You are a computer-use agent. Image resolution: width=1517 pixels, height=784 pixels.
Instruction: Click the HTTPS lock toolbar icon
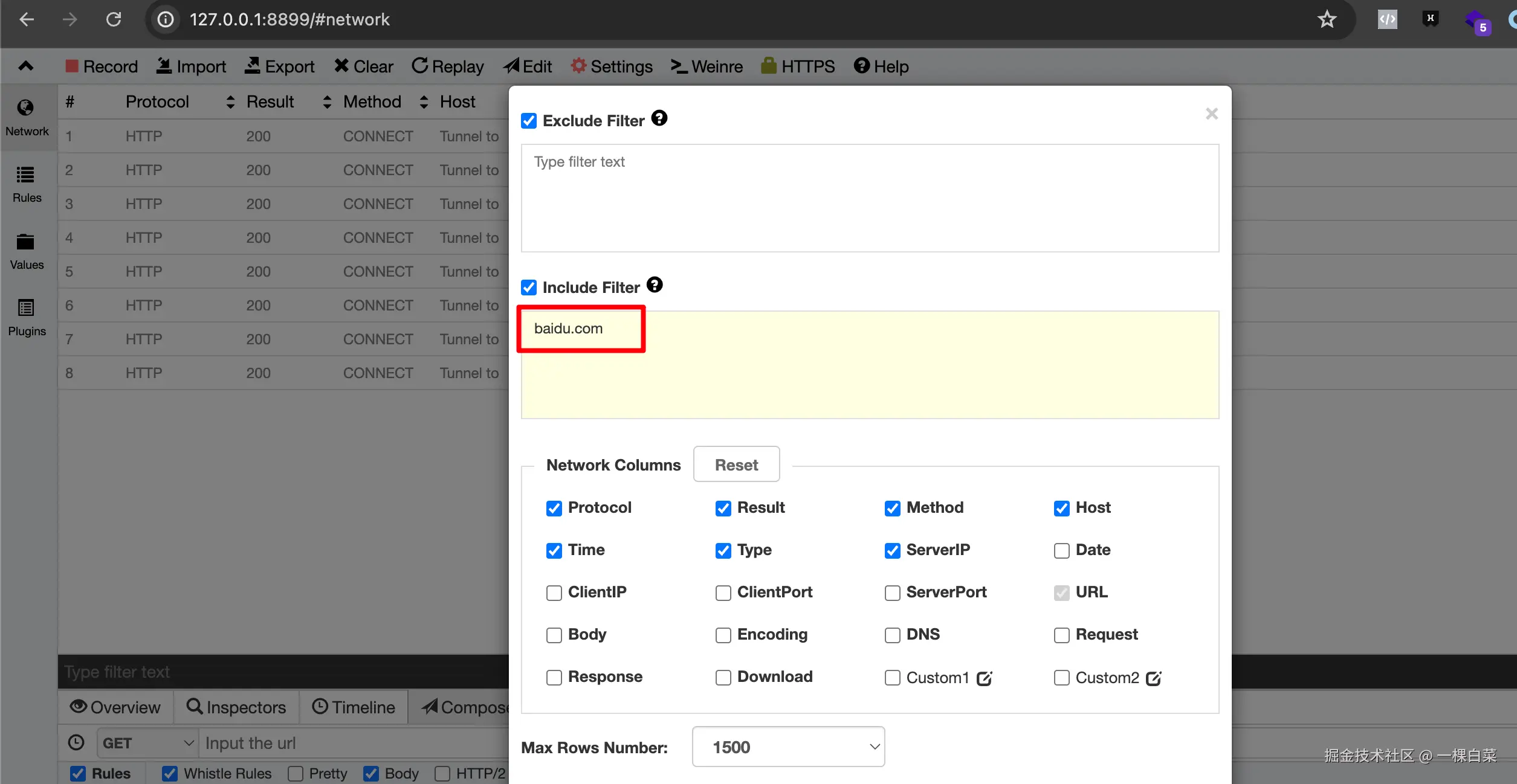(768, 66)
